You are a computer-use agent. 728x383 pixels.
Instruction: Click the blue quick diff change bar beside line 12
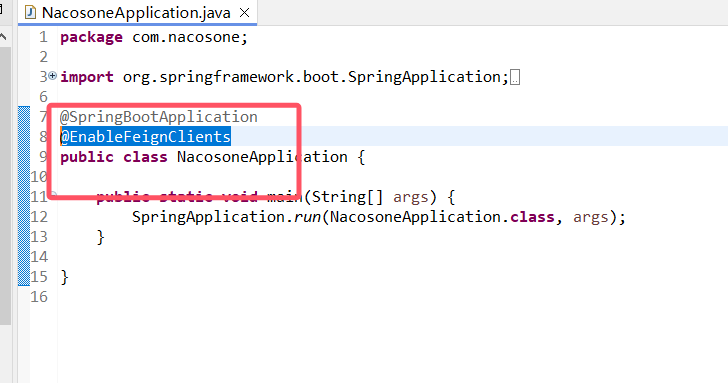pyautogui.click(x=24, y=217)
